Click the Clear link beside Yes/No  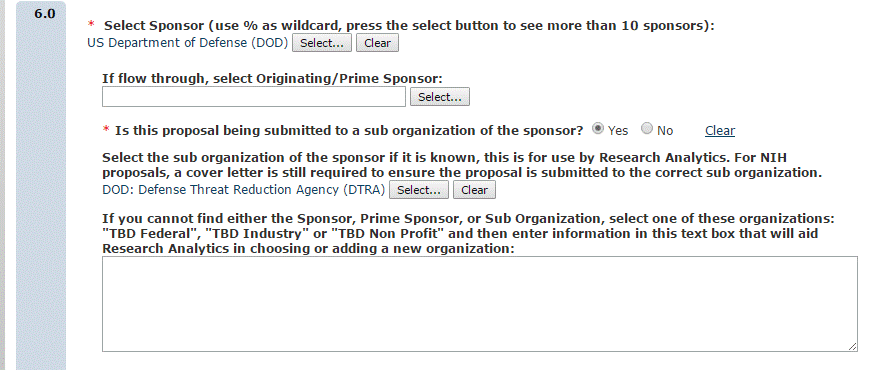pyautogui.click(x=720, y=131)
